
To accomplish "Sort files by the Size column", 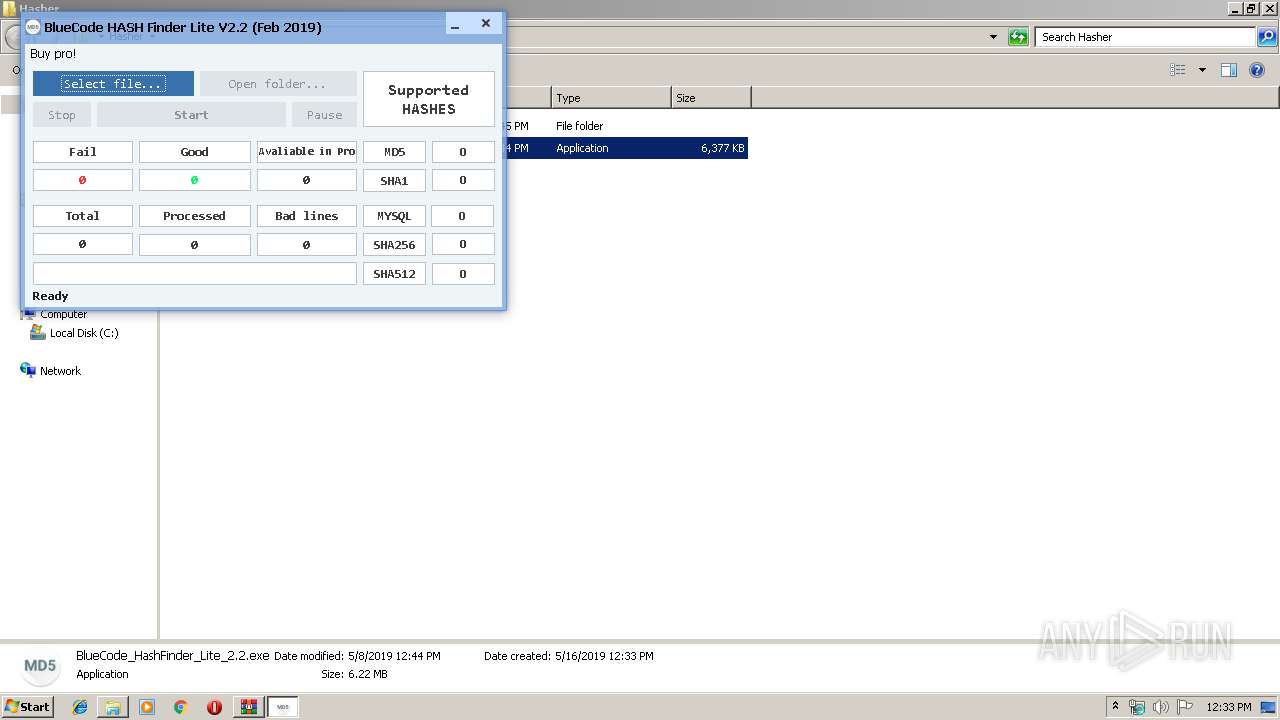I will click(x=711, y=98).
